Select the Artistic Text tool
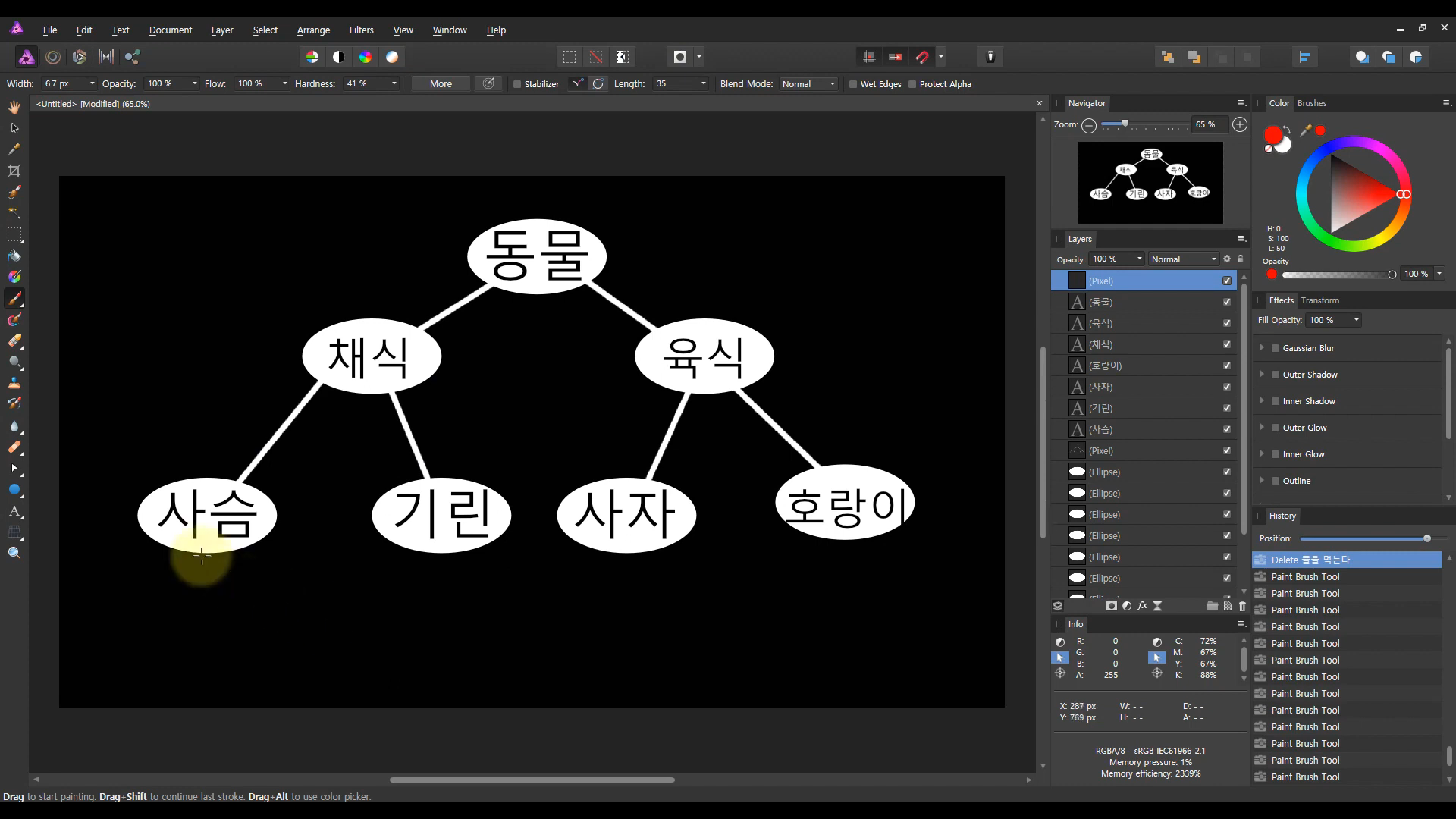This screenshot has width=1456, height=819. pyautogui.click(x=14, y=510)
